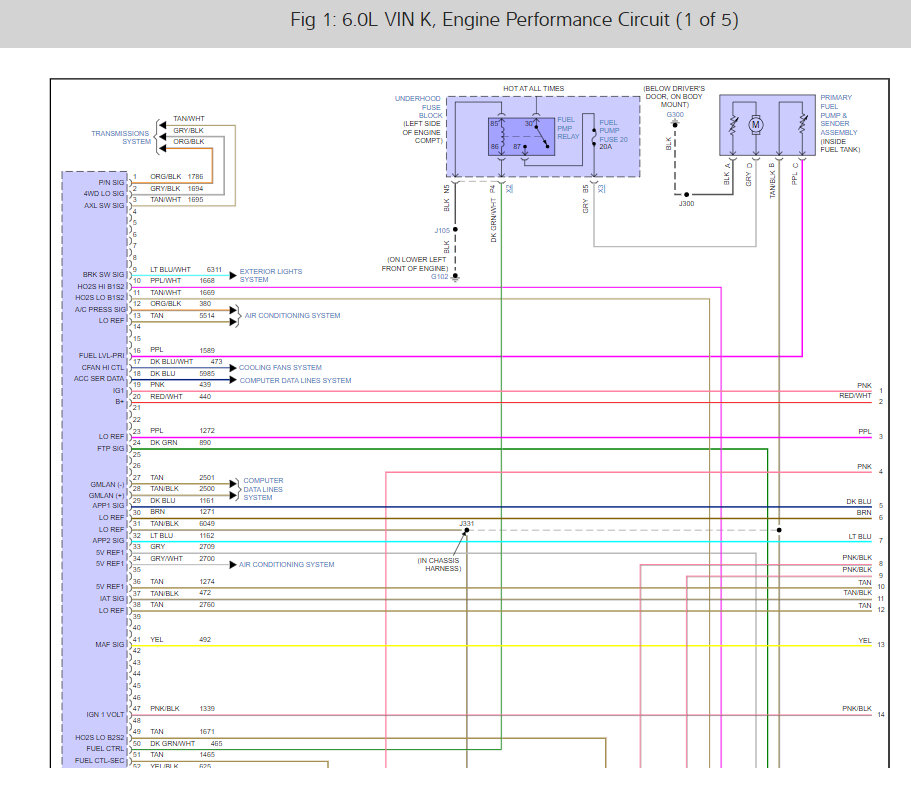Select the FUEL LVL-PRI pin label
Viewport: 911px width, 791px height.
pos(102,356)
